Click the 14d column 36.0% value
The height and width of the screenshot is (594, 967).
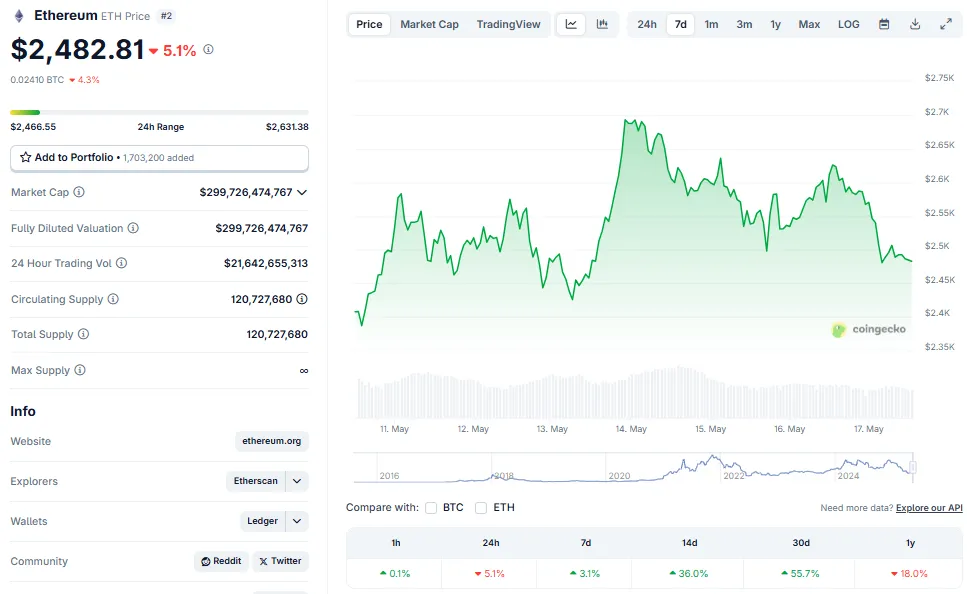(x=689, y=574)
